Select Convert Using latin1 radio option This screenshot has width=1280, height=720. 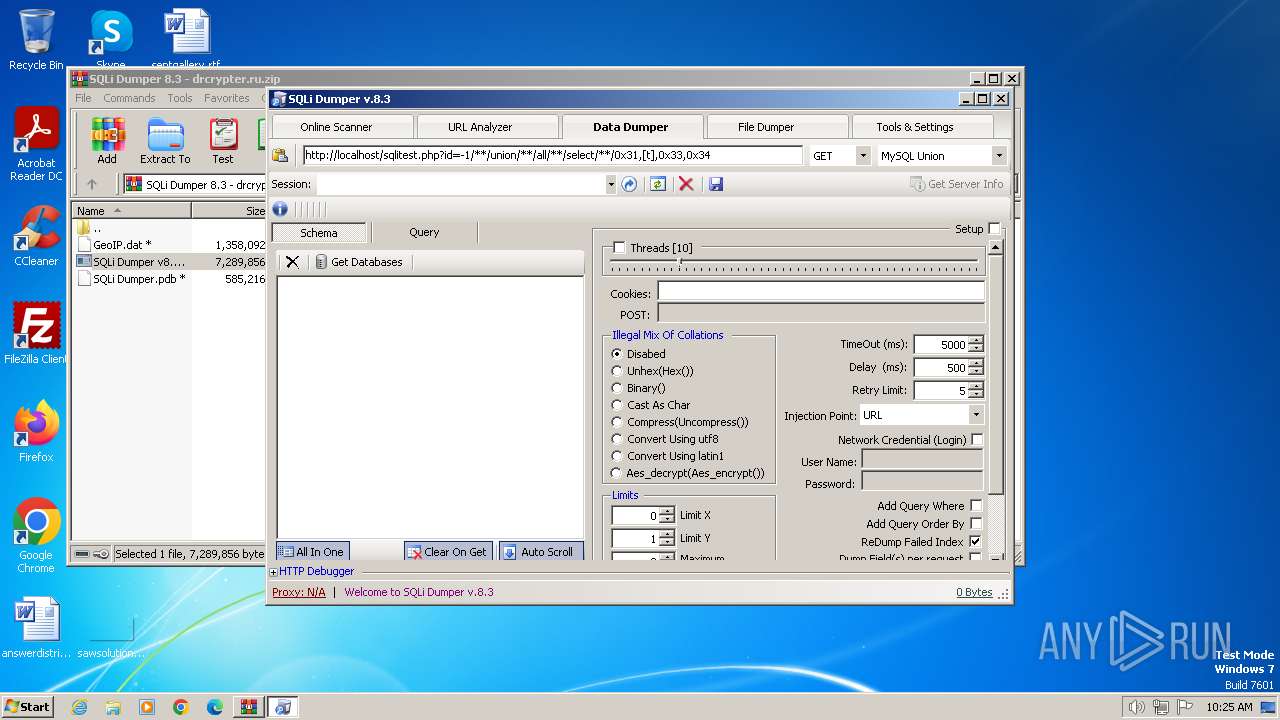coord(617,456)
